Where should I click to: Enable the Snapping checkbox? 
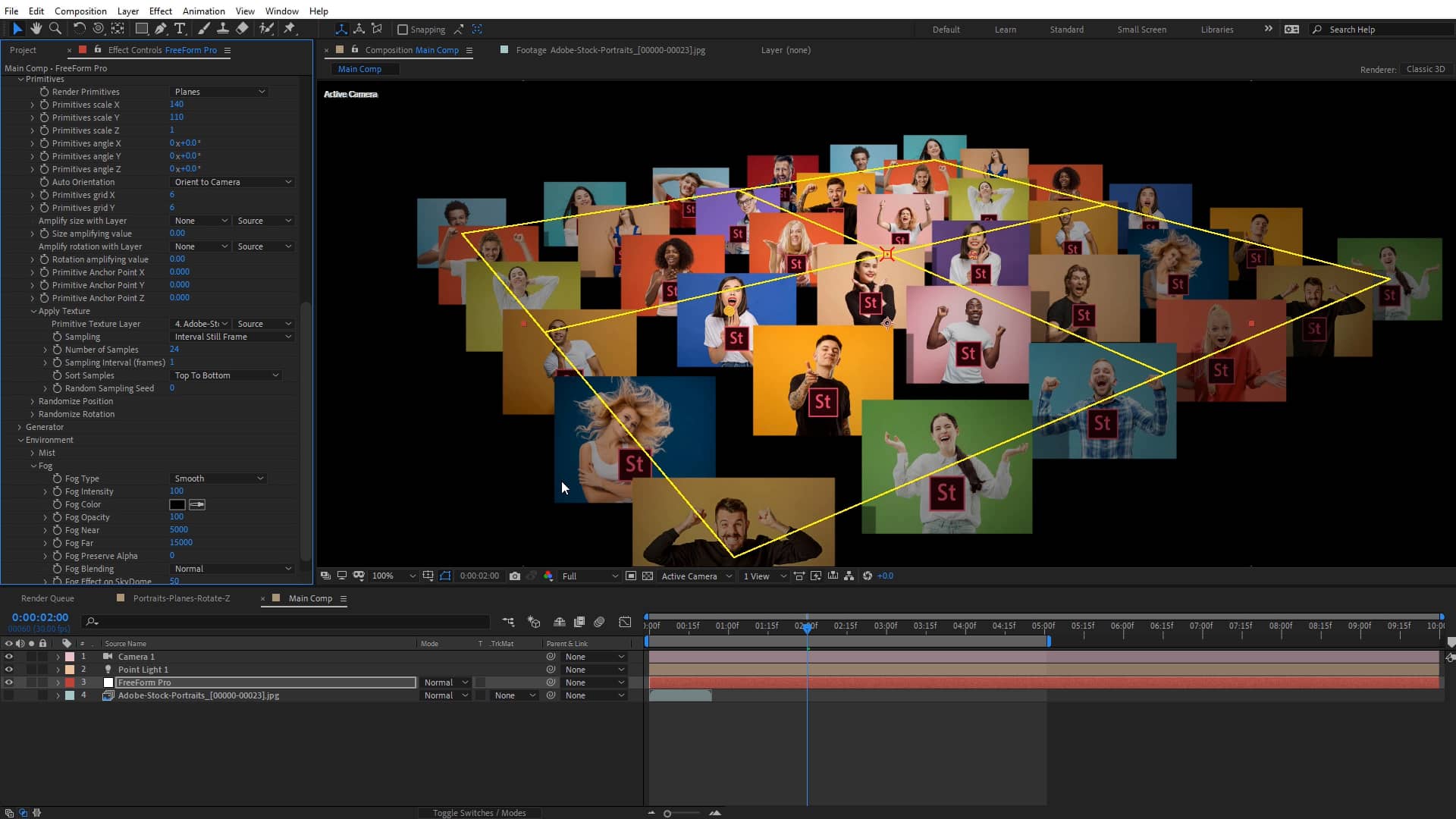tap(403, 30)
